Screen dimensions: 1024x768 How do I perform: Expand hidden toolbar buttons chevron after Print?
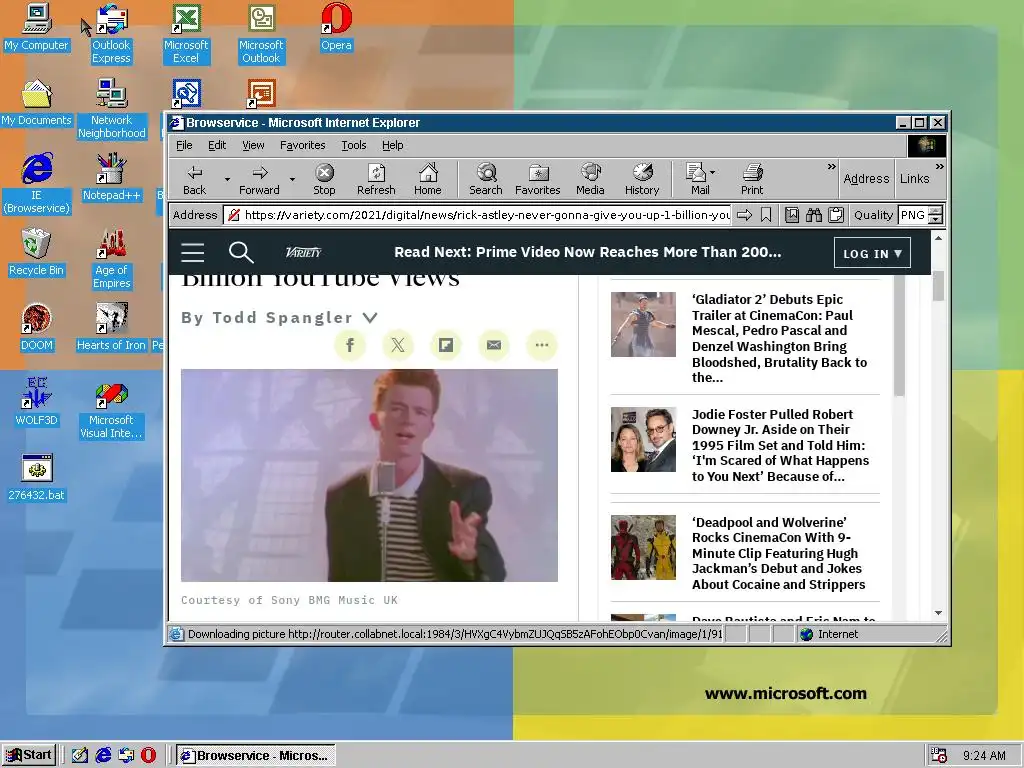point(831,167)
